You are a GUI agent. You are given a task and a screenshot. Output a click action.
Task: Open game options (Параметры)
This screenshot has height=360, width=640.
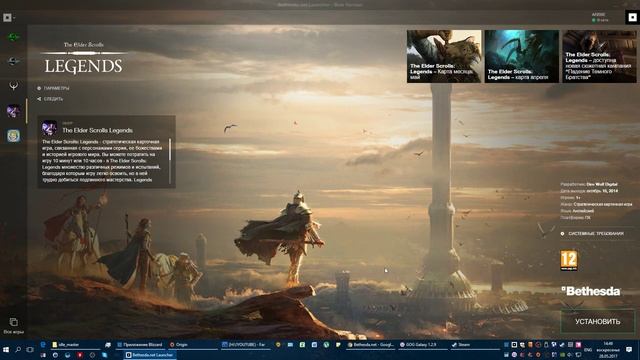coord(53,88)
